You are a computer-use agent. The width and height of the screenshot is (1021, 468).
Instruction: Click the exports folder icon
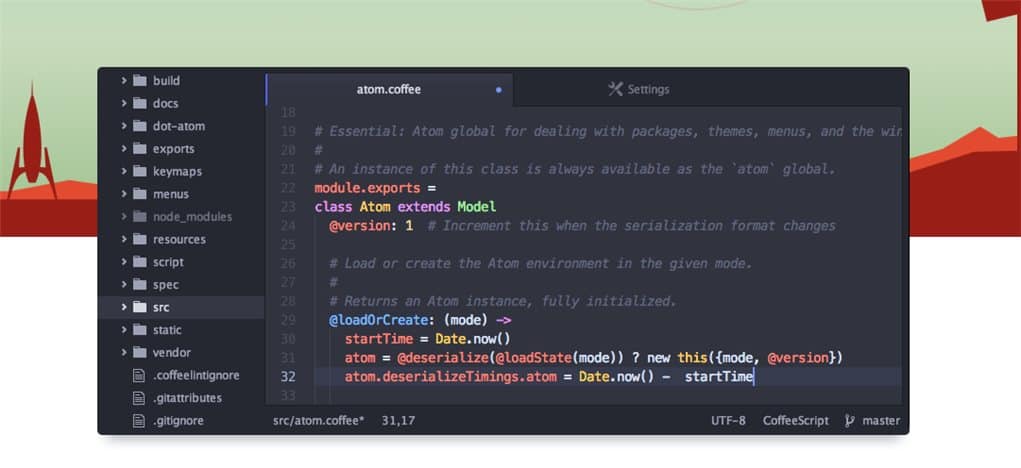pyautogui.click(x=139, y=149)
